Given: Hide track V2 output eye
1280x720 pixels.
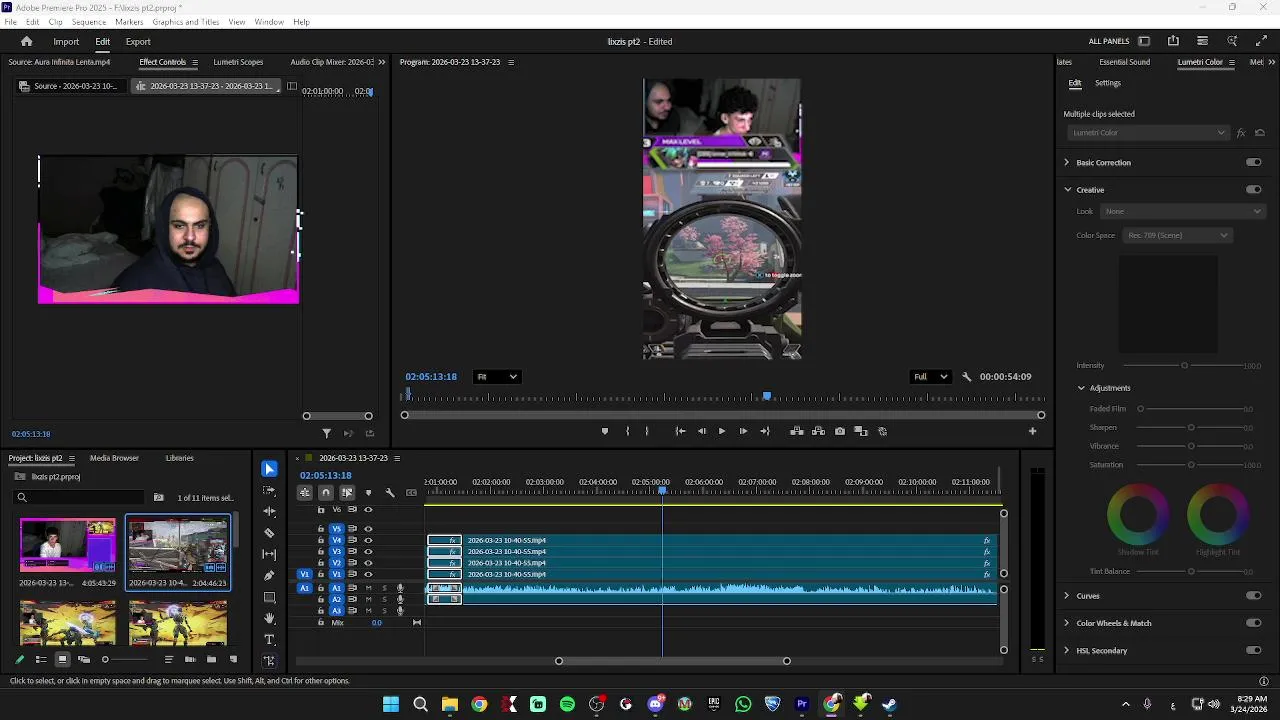Looking at the screenshot, I should point(368,563).
